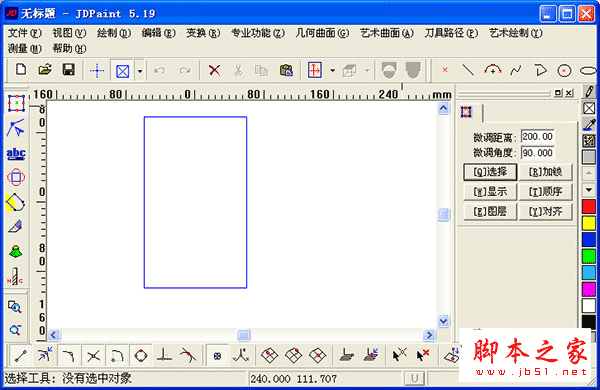Image resolution: width=600 pixels, height=390 pixels.
Task: Close the right side panel
Action: [x=569, y=93]
